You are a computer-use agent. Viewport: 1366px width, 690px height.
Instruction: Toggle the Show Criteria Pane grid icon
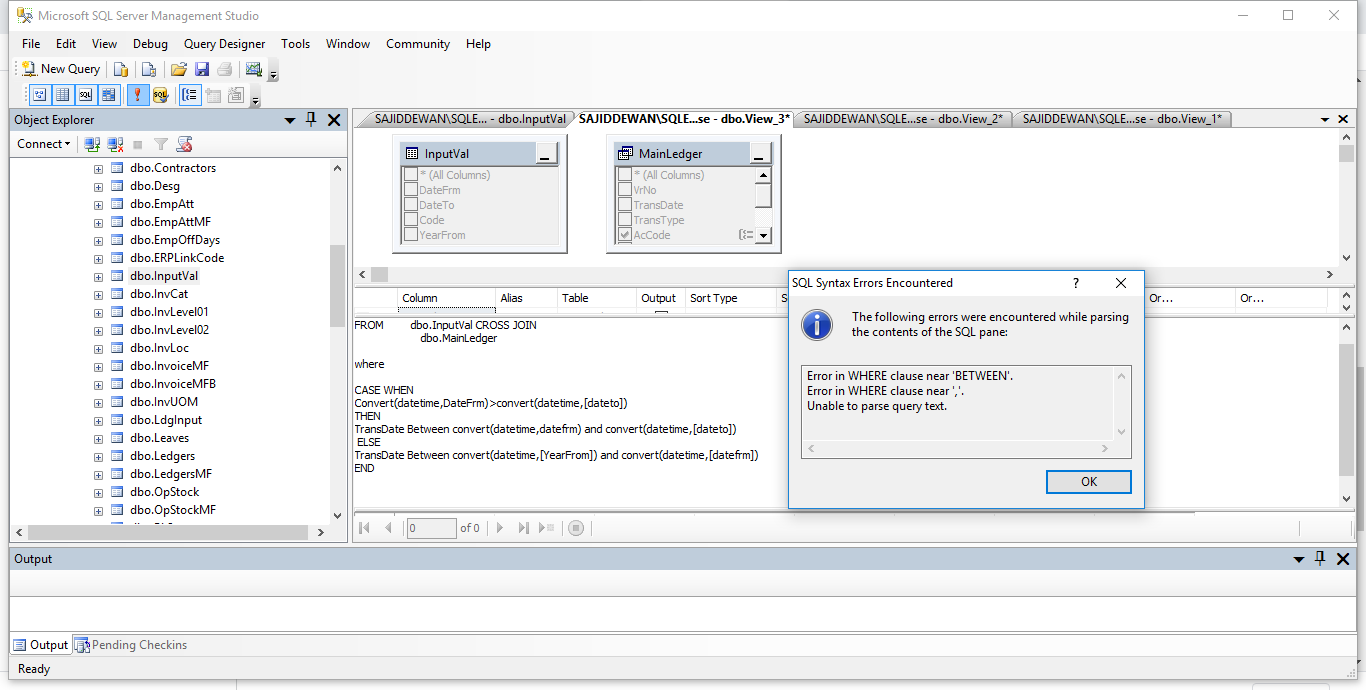coord(62,94)
